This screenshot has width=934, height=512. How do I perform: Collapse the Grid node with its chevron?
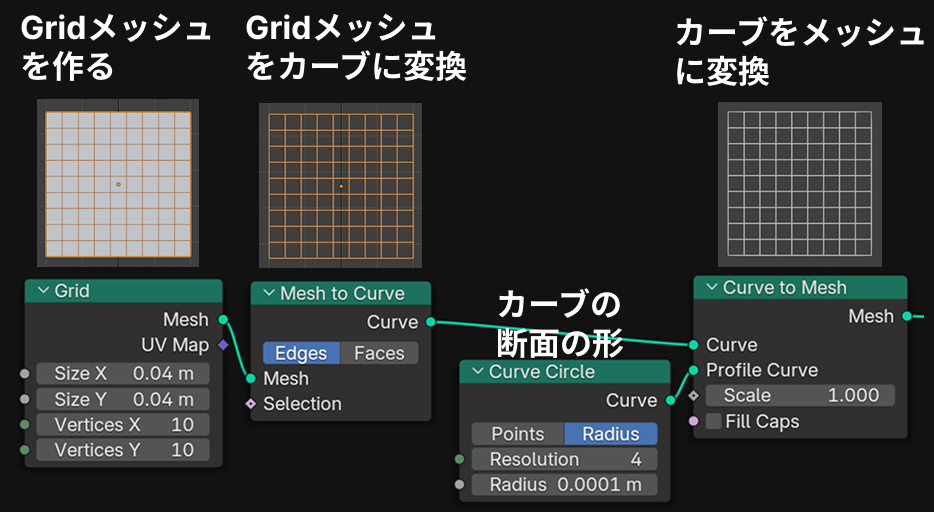[x=42, y=291]
